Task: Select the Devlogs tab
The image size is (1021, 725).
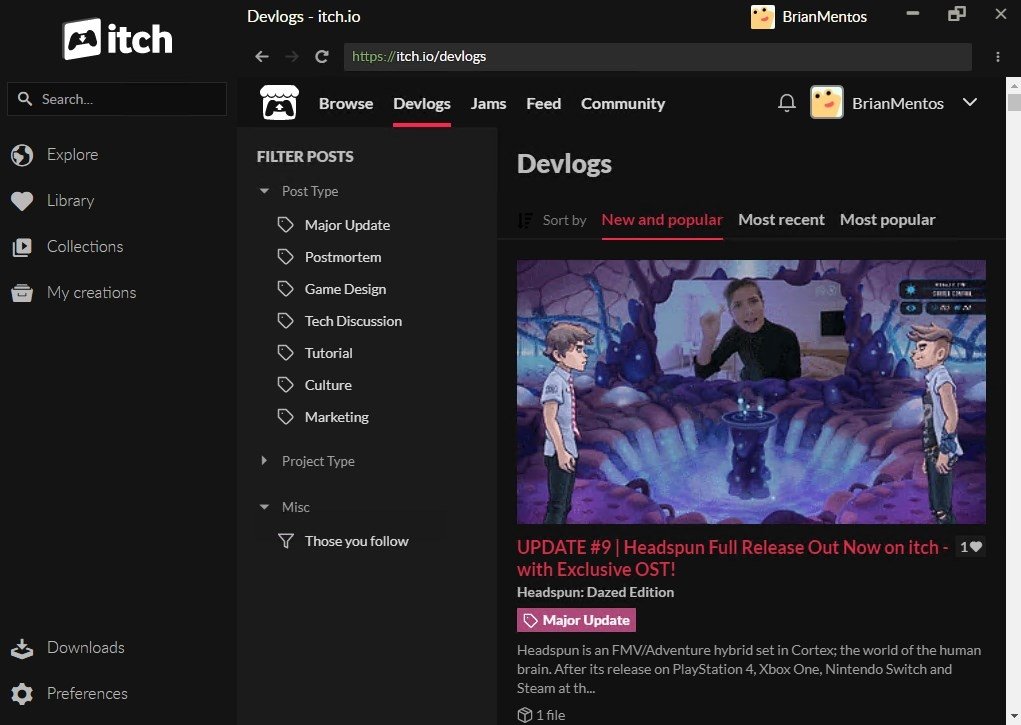Action: click(x=422, y=104)
